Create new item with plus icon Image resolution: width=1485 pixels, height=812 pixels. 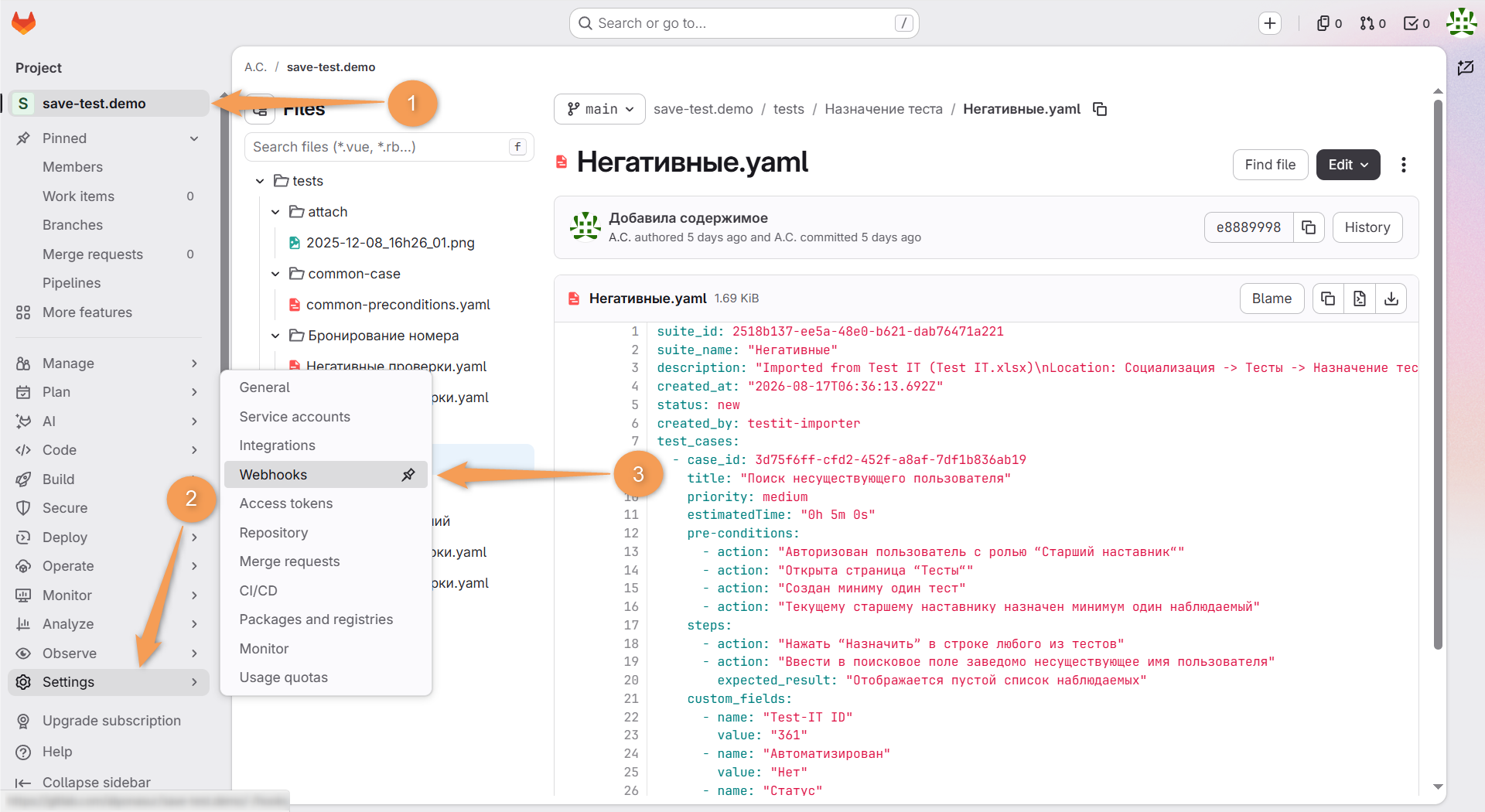click(1269, 23)
